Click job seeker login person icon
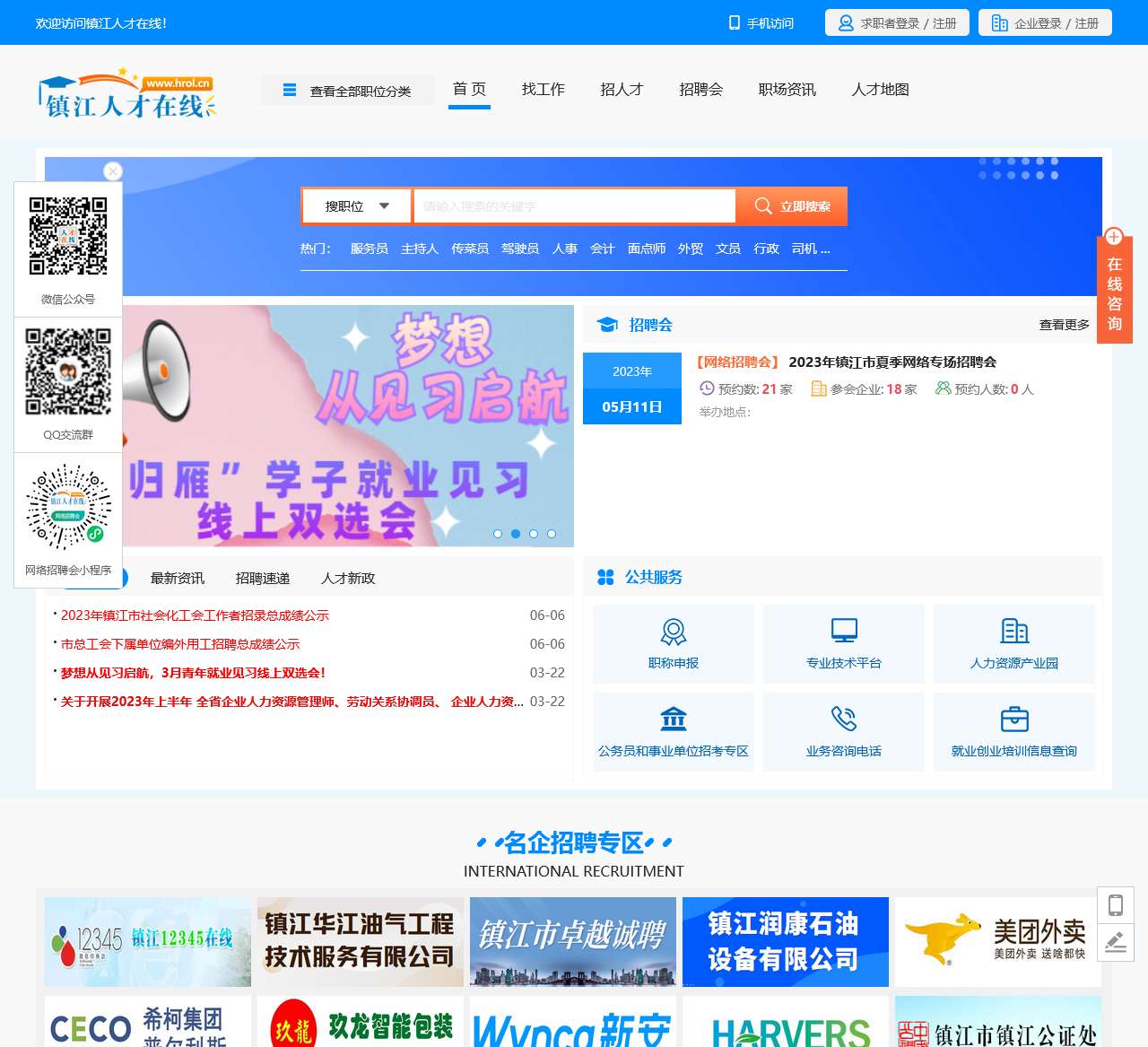The height and width of the screenshot is (1047, 1148). 846,23
